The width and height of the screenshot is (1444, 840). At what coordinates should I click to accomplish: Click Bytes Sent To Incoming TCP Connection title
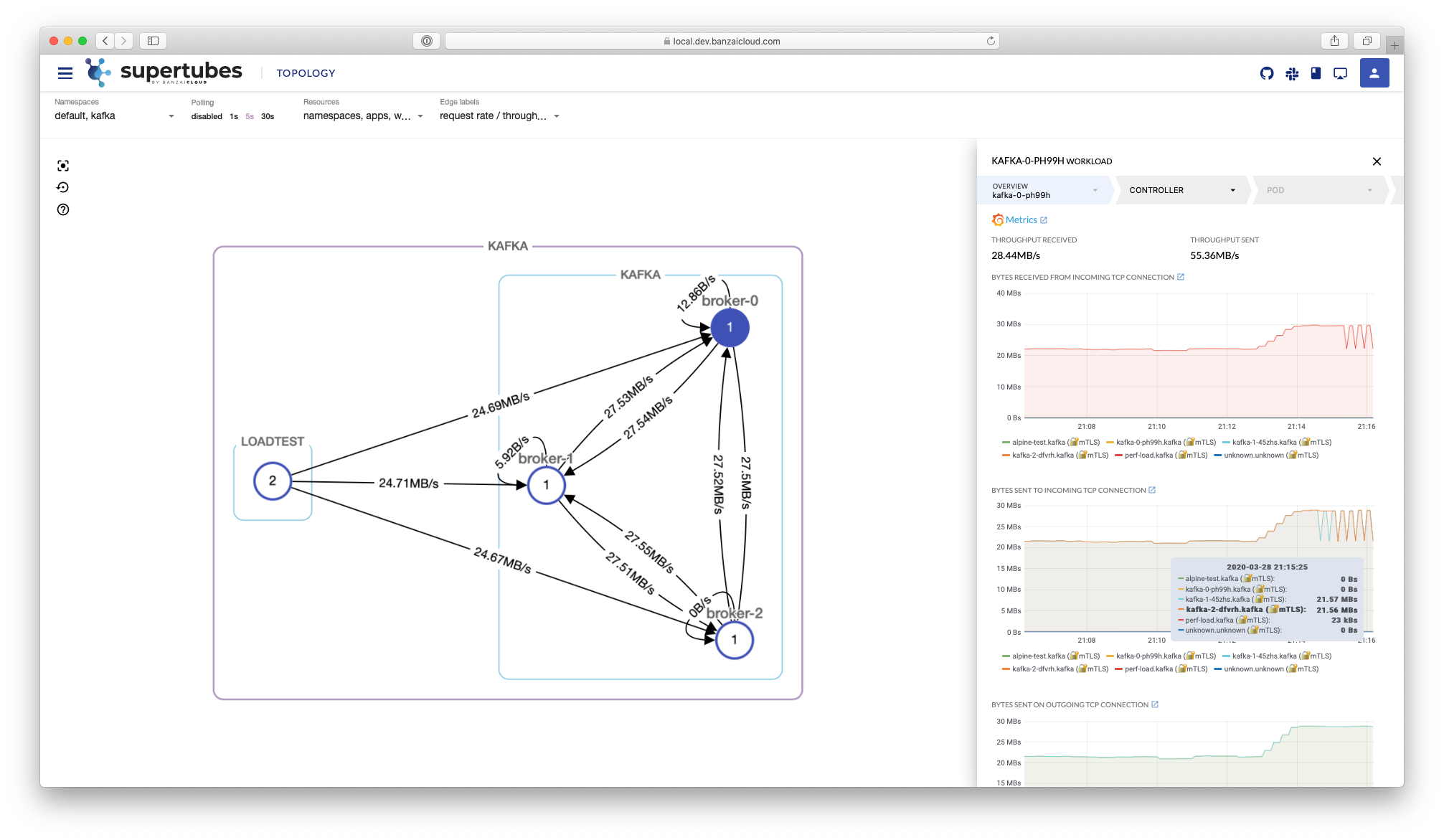[x=1068, y=490]
